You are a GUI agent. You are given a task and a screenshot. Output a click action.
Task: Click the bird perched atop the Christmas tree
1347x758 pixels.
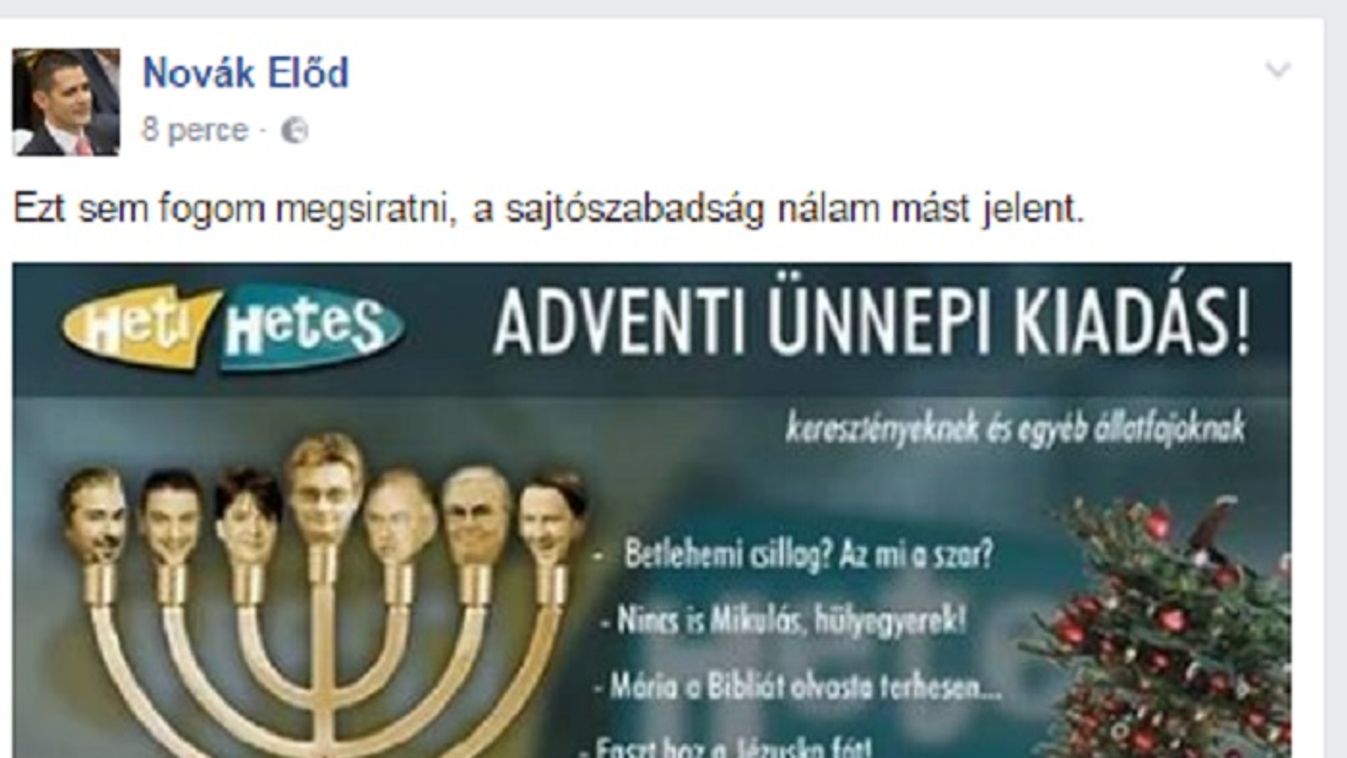1211,532
